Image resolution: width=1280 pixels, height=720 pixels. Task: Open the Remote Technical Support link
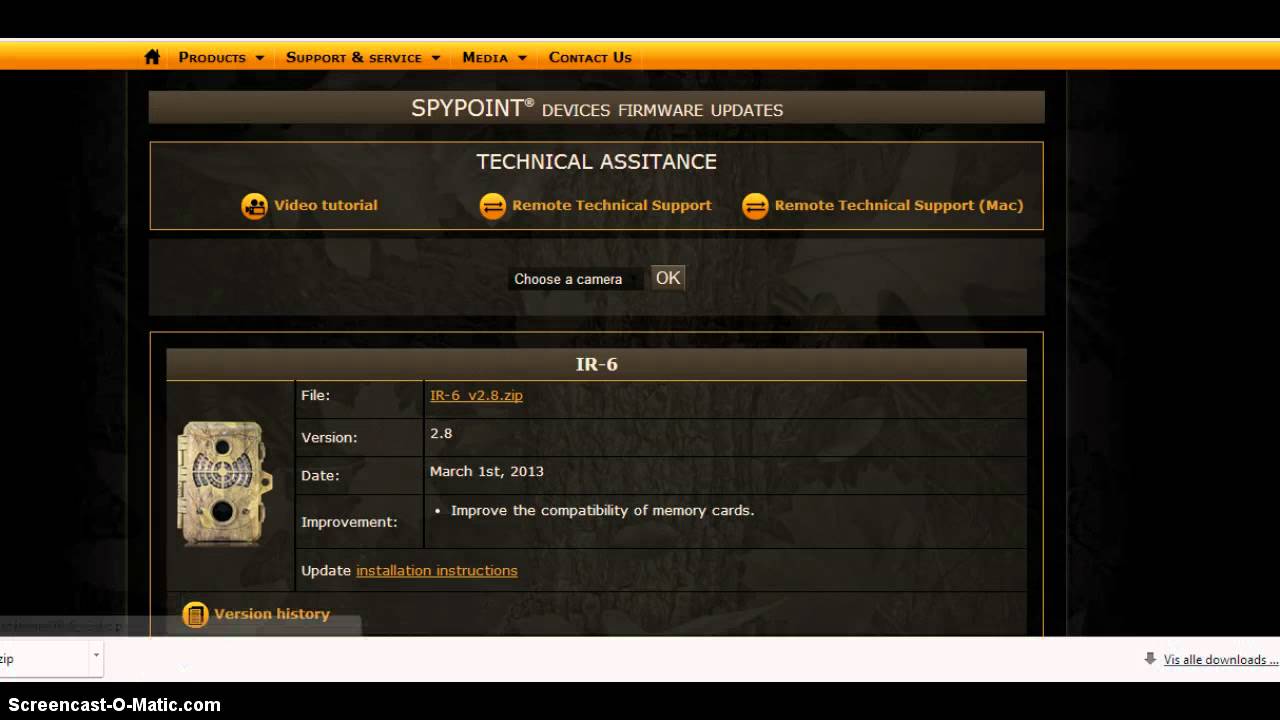point(612,205)
